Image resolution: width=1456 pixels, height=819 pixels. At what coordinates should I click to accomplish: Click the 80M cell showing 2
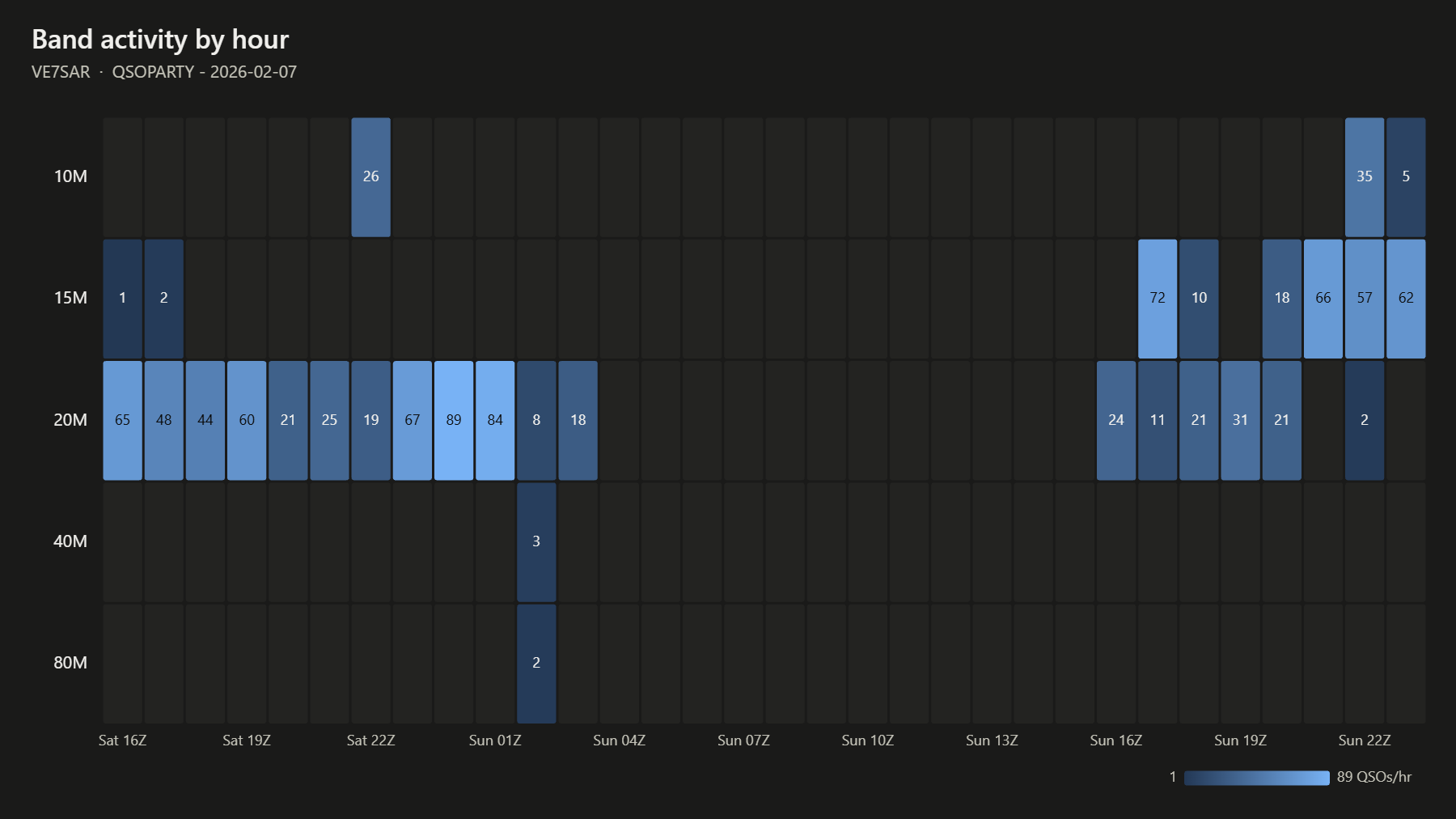click(536, 664)
